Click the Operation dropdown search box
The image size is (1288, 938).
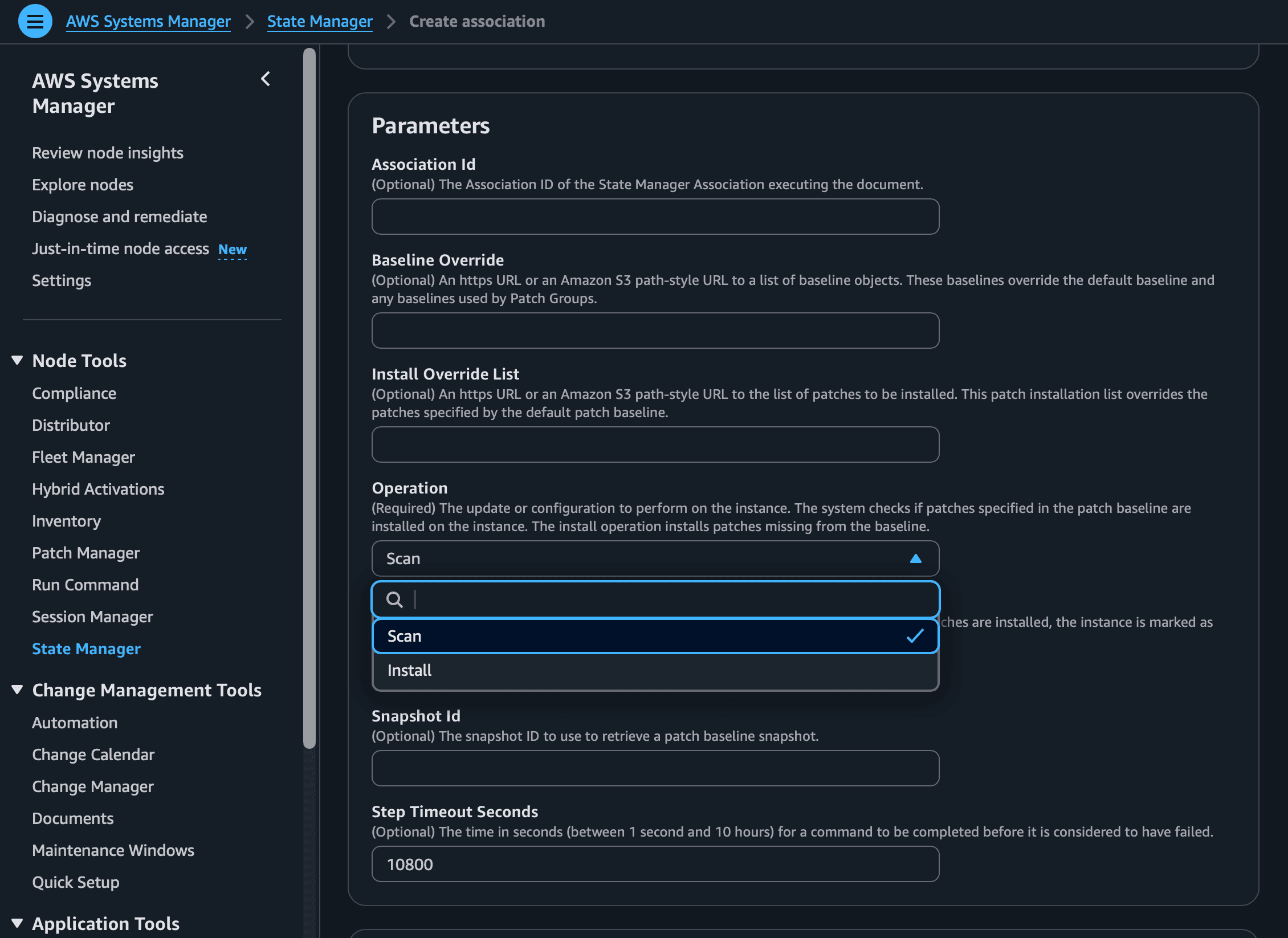[655, 599]
